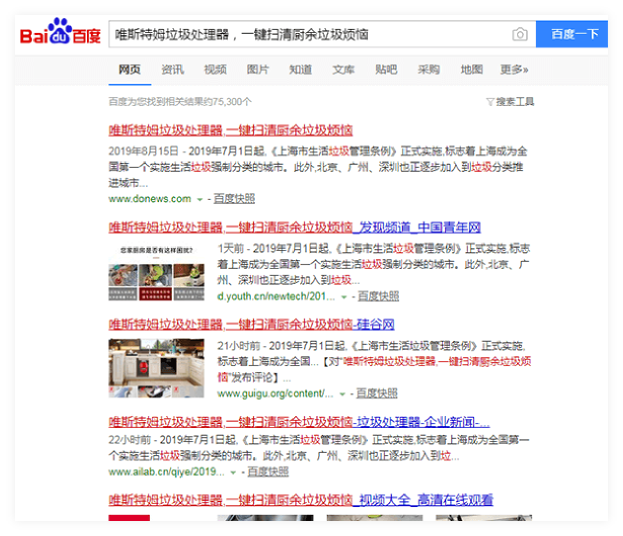
Task: Click the www.donews.com URL
Action: (x=150, y=199)
